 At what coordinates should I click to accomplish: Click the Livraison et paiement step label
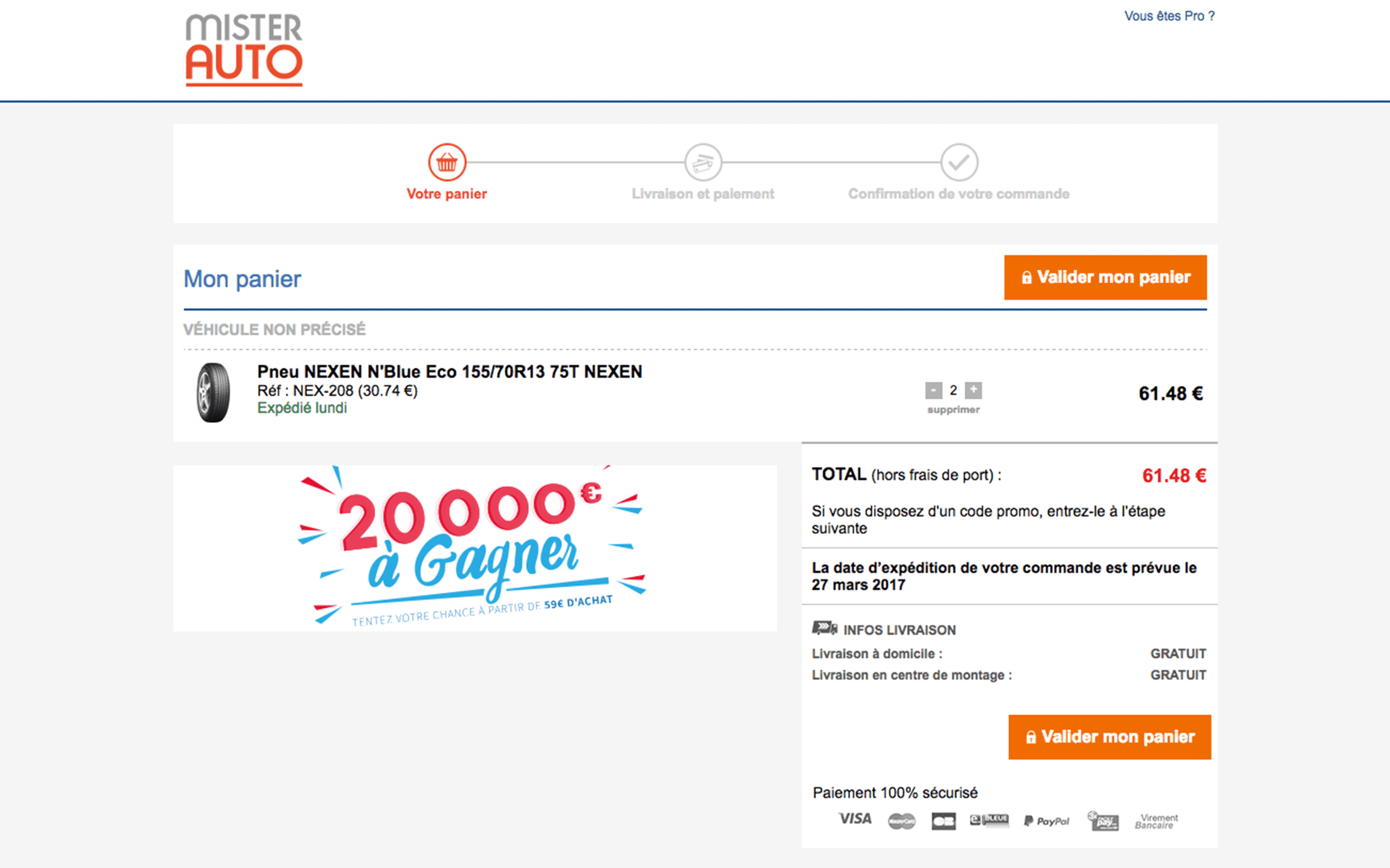[x=703, y=194]
